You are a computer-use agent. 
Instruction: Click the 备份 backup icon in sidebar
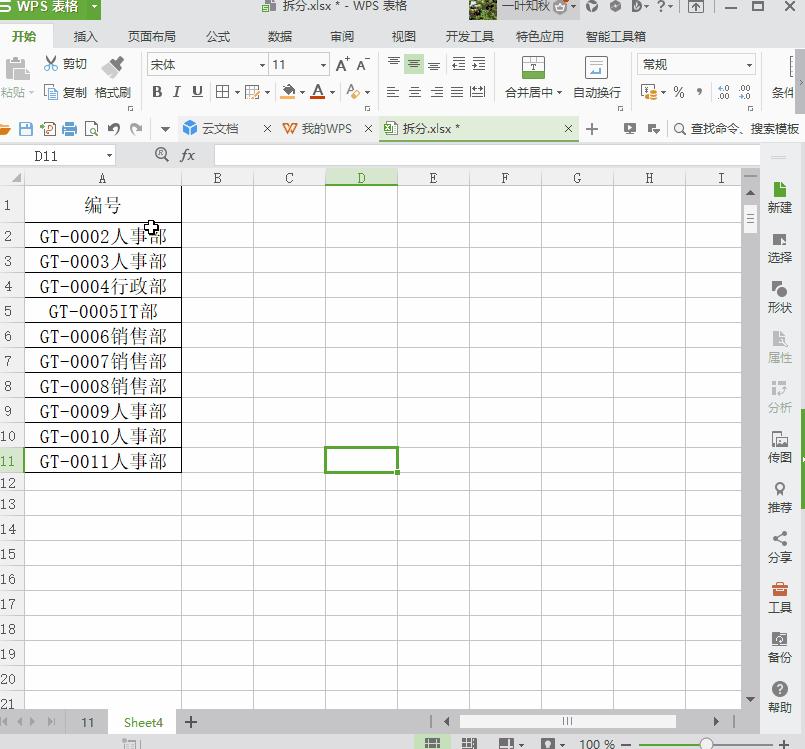[x=779, y=646]
